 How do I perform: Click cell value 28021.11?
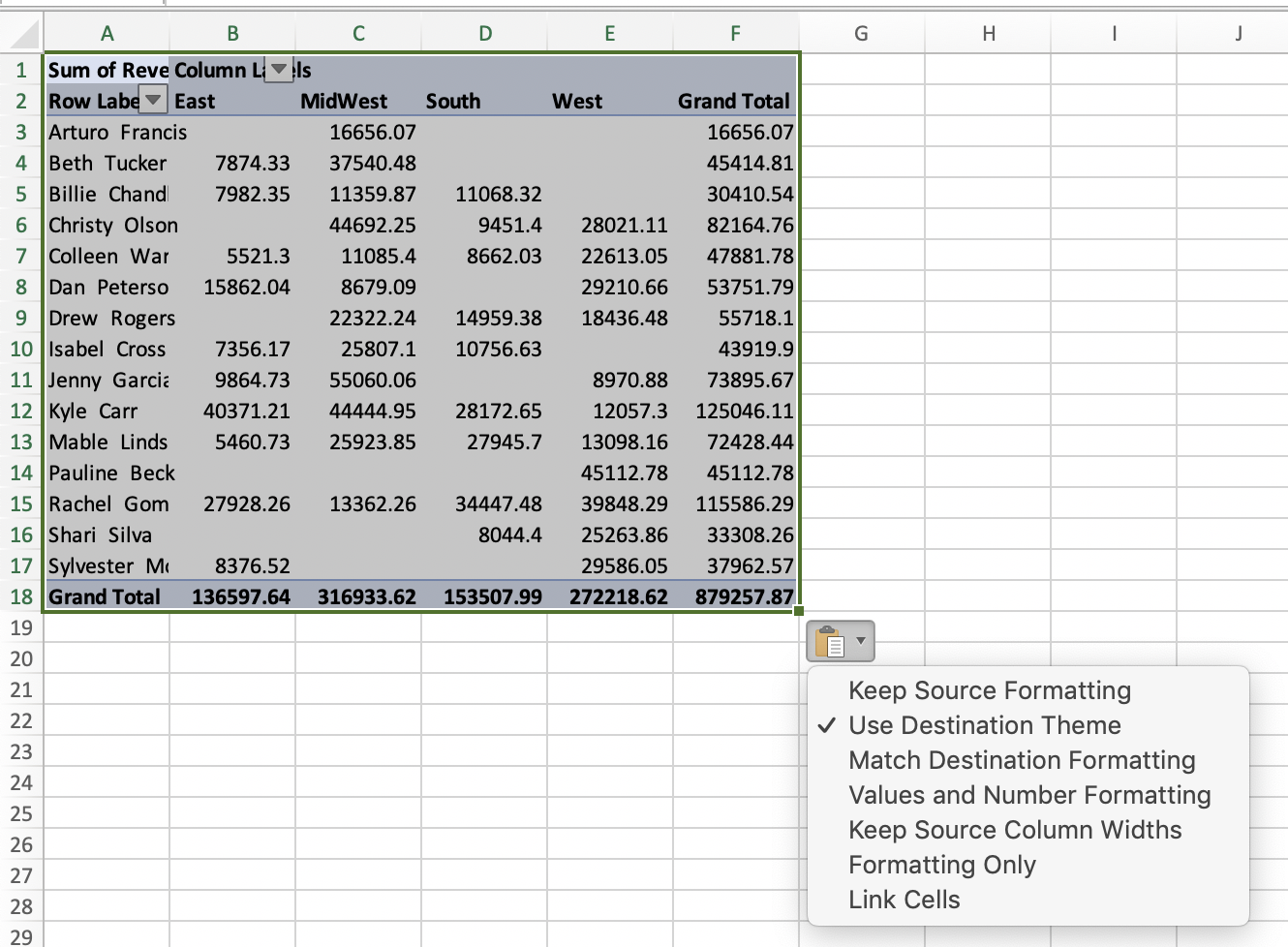tap(610, 225)
